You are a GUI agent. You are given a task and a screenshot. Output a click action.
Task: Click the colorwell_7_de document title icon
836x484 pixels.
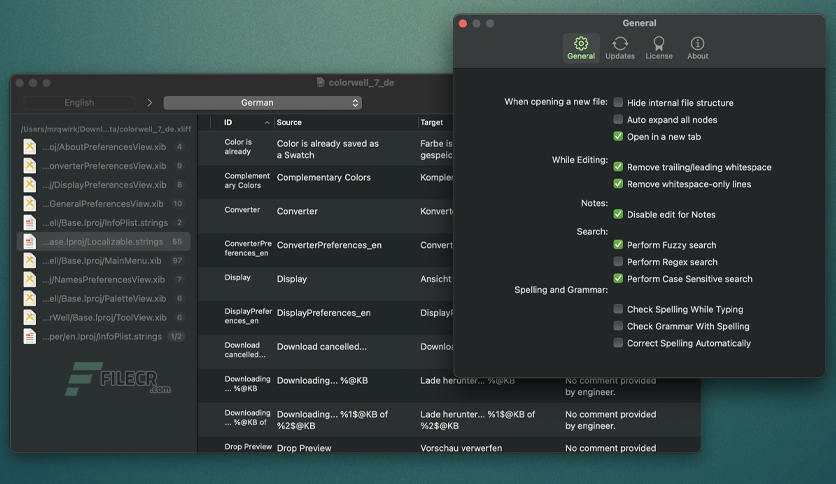tap(320, 82)
